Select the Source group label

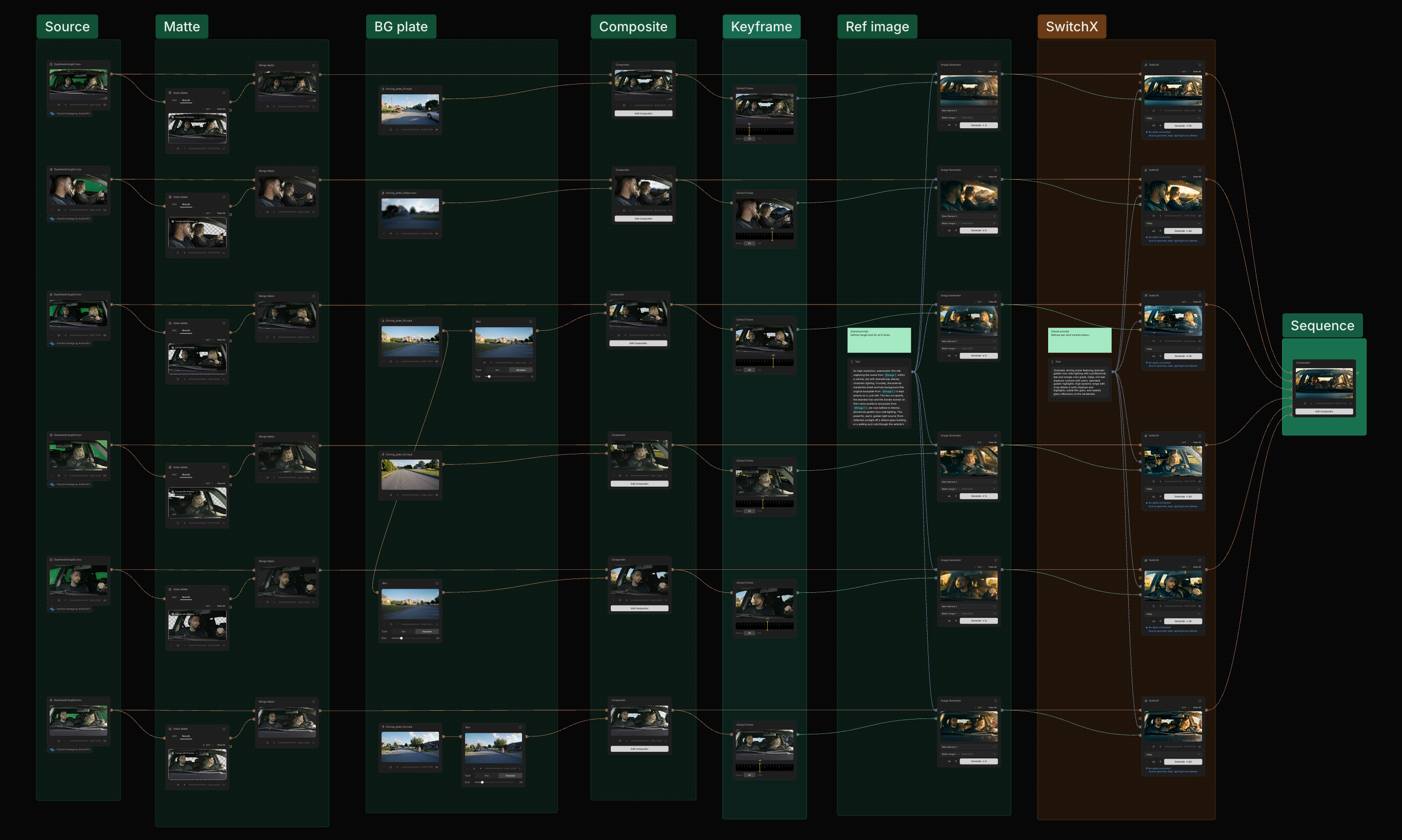click(67, 27)
